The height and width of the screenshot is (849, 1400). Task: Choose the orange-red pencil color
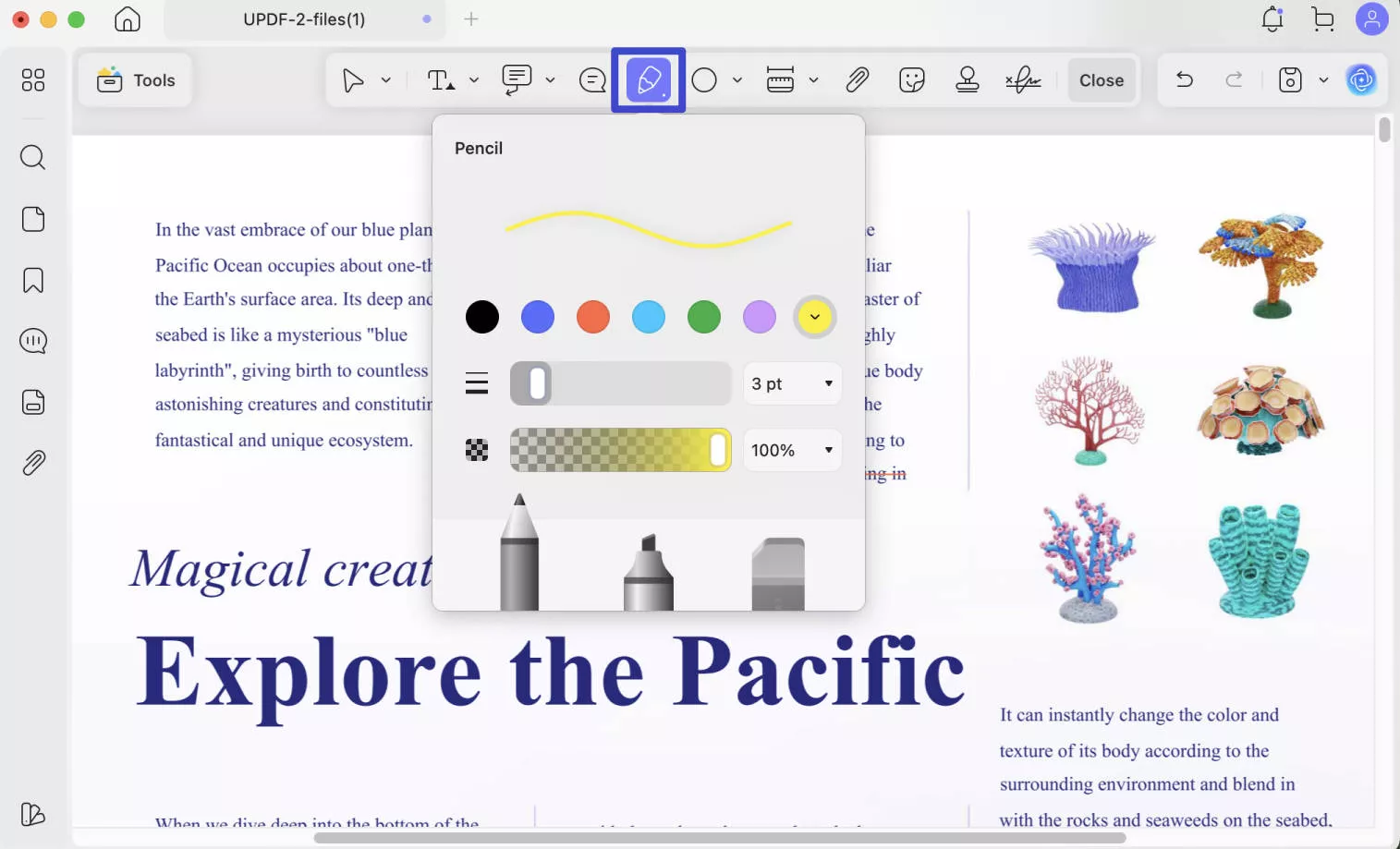[x=593, y=317]
